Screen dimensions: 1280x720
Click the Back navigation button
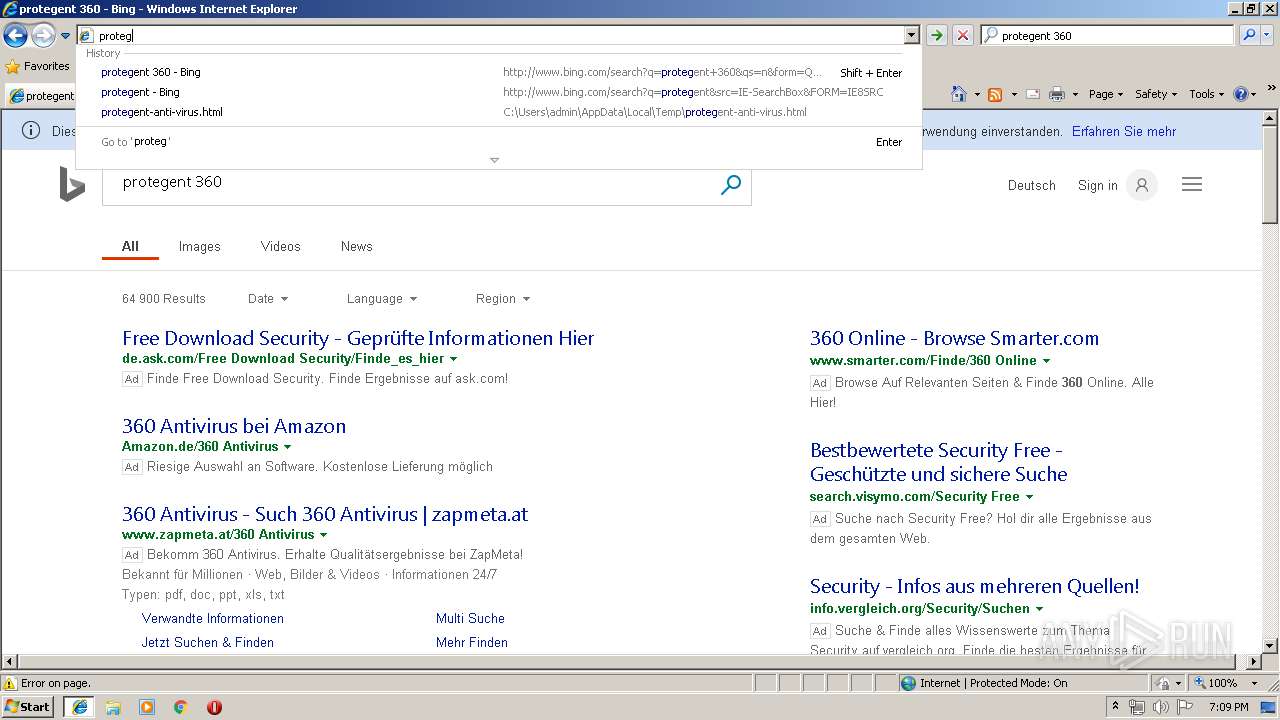point(15,36)
